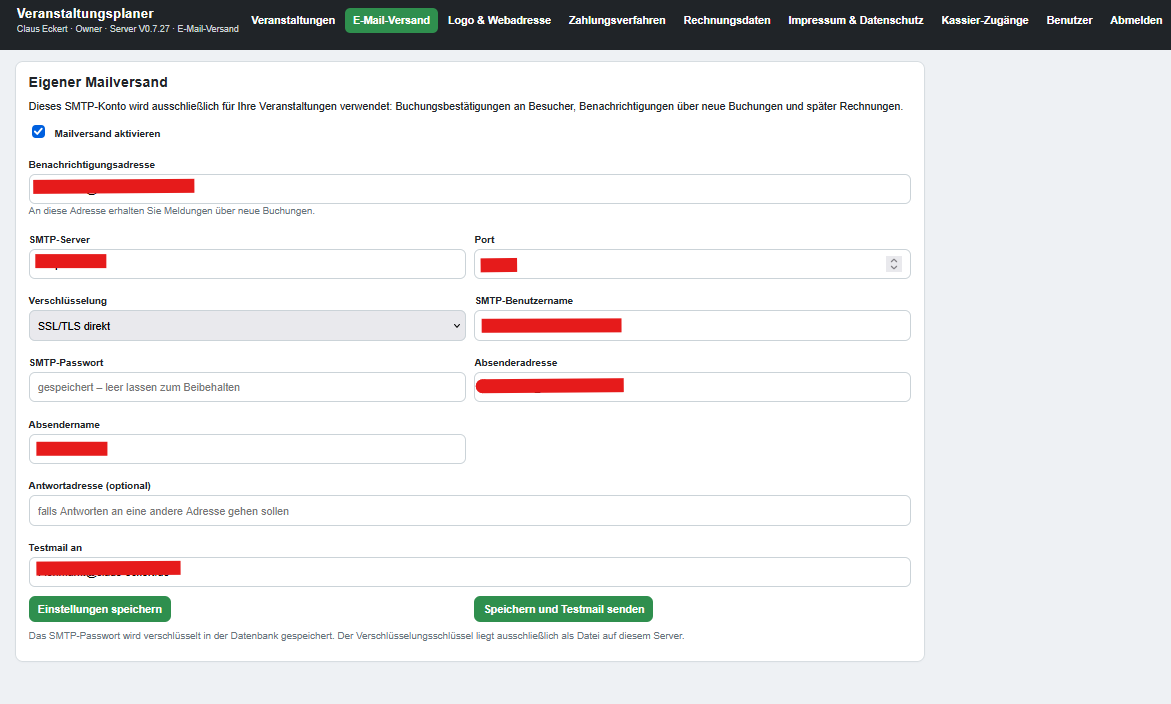The height and width of the screenshot is (704, 1171).
Task: Open Logo & Webadresse settings
Action: coord(499,20)
